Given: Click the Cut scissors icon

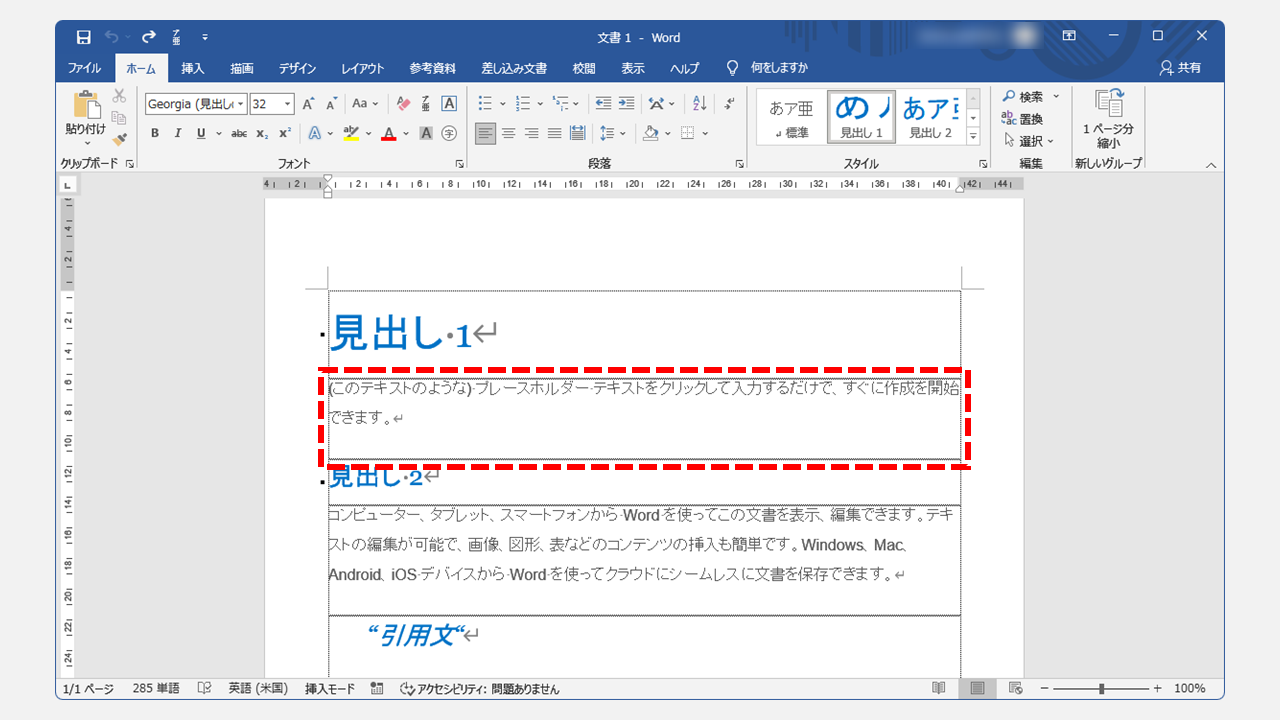Looking at the screenshot, I should coord(119,96).
